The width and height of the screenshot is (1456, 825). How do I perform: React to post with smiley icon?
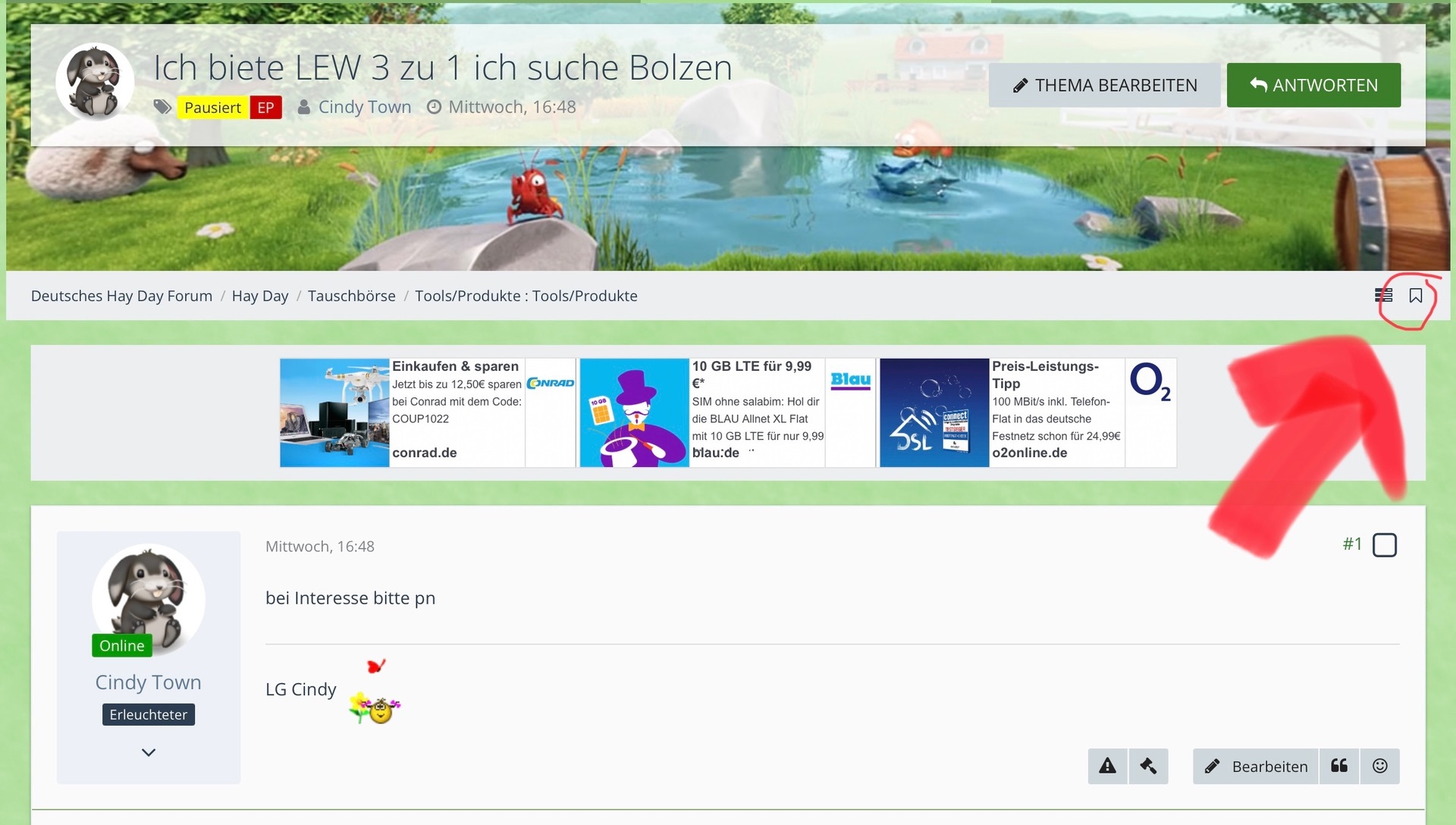pyautogui.click(x=1380, y=766)
